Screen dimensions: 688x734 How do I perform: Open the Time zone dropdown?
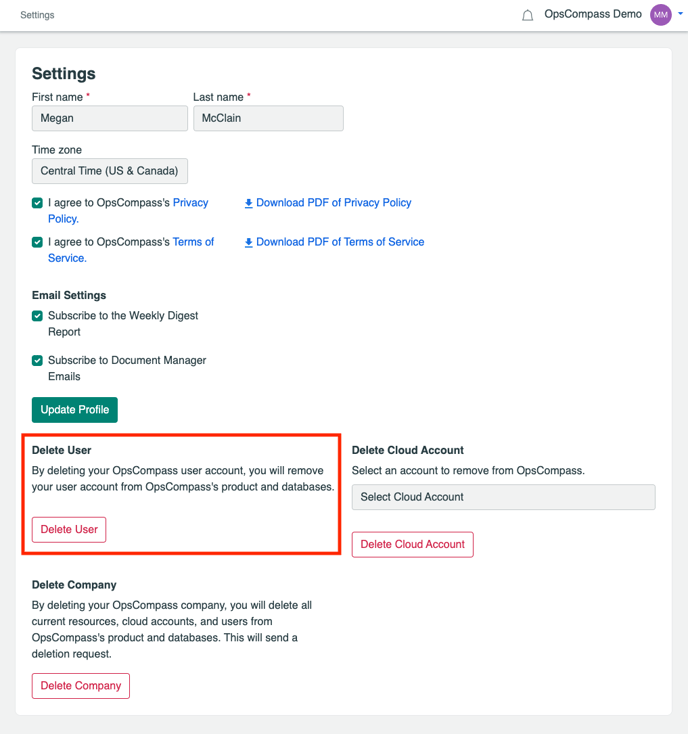(x=110, y=171)
